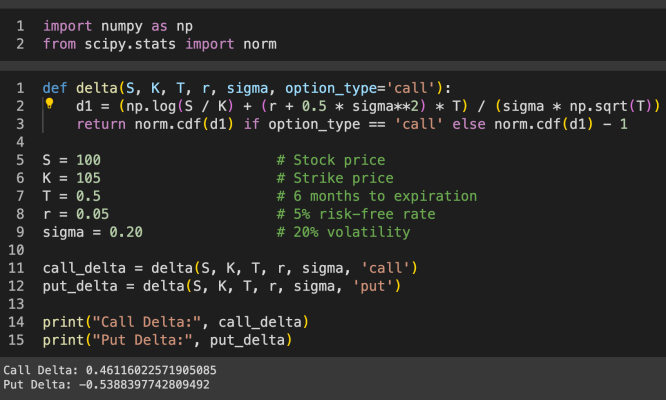The image size is (666, 400).
Task: Click the 'def delta' function definition
Action: (247, 88)
